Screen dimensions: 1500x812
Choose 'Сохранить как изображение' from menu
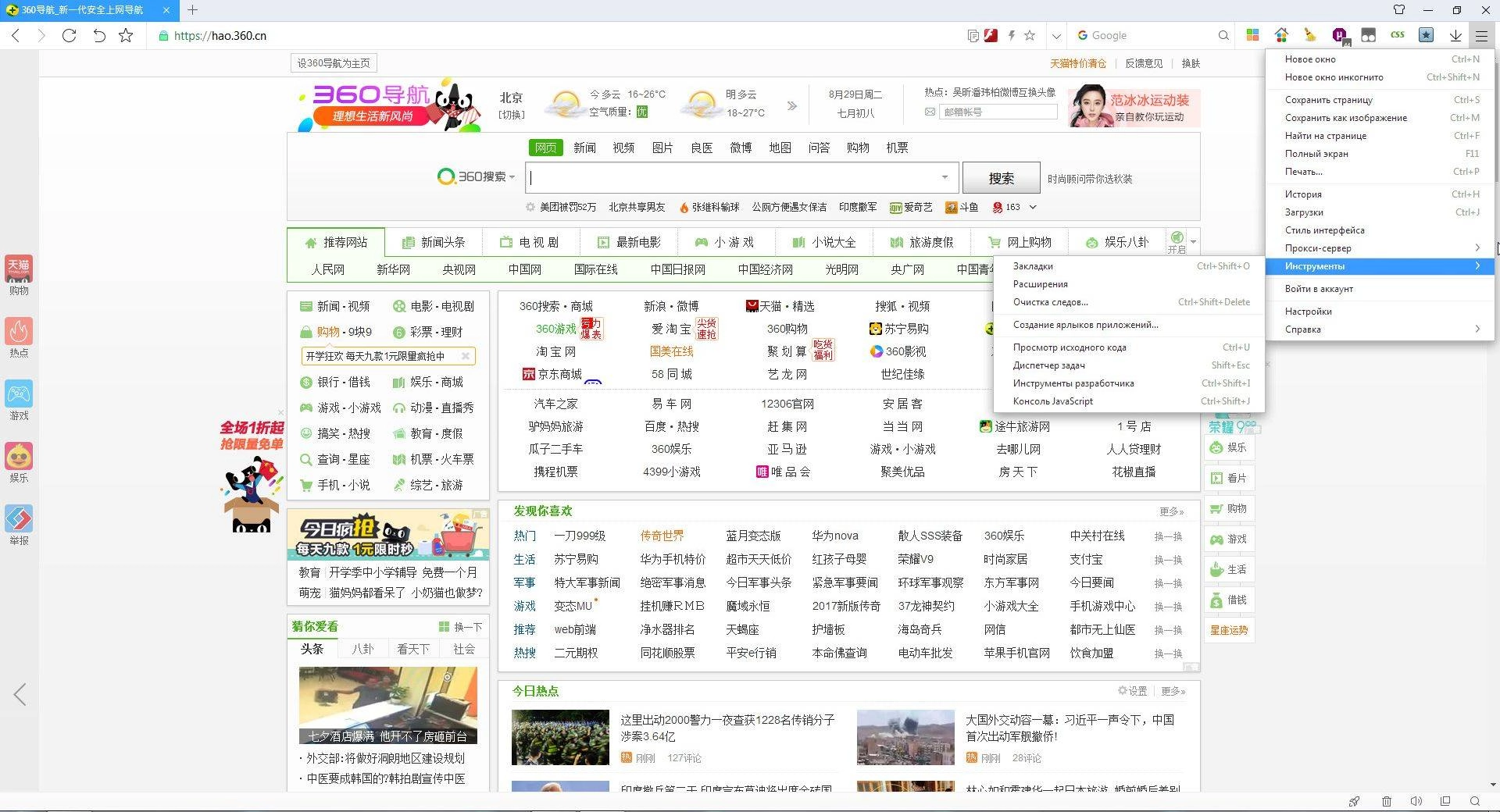point(1380,118)
